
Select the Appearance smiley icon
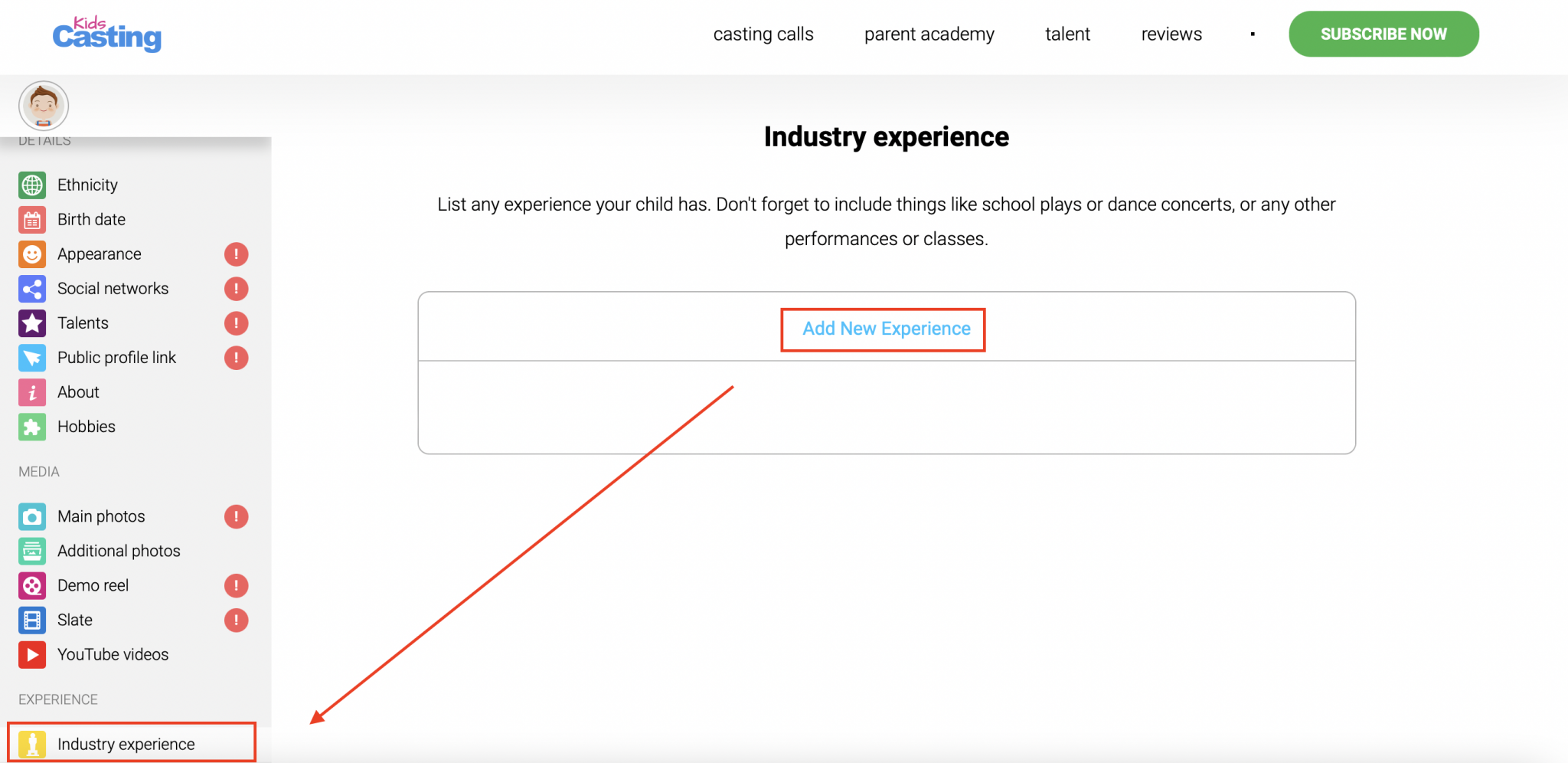(x=32, y=254)
